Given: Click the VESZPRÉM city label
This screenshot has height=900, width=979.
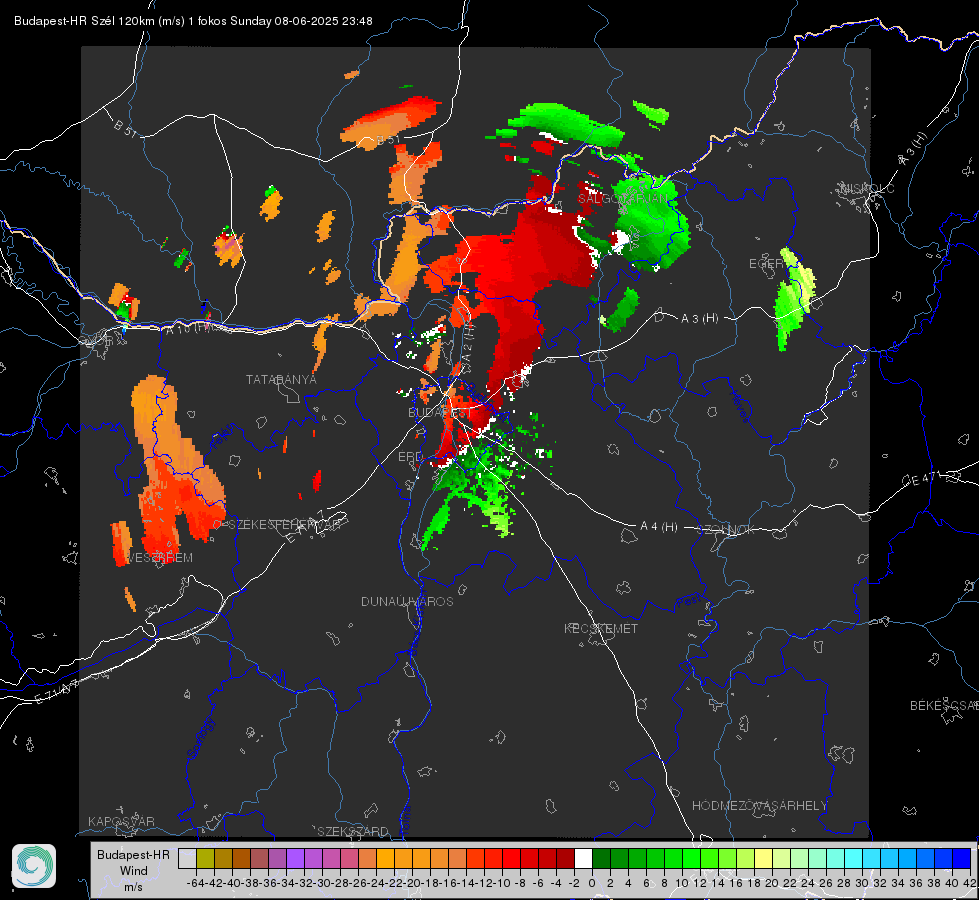Looking at the screenshot, I should coord(159,558).
